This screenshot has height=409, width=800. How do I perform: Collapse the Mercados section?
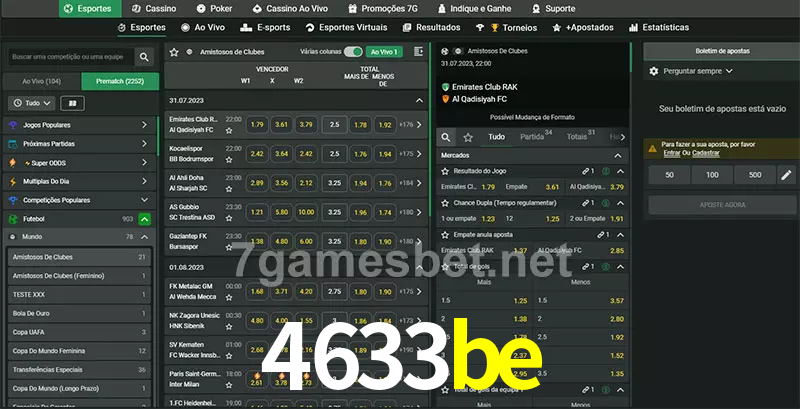[618, 156]
